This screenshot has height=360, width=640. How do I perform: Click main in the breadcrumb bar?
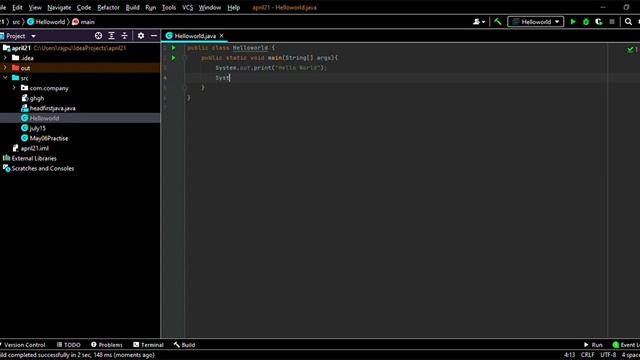[83, 22]
